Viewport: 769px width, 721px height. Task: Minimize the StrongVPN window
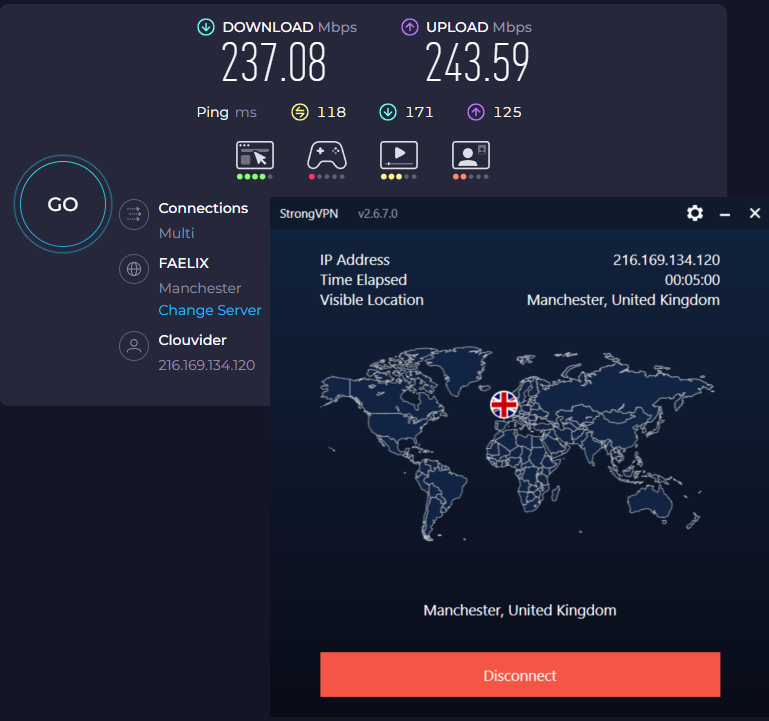pyautogui.click(x=725, y=214)
